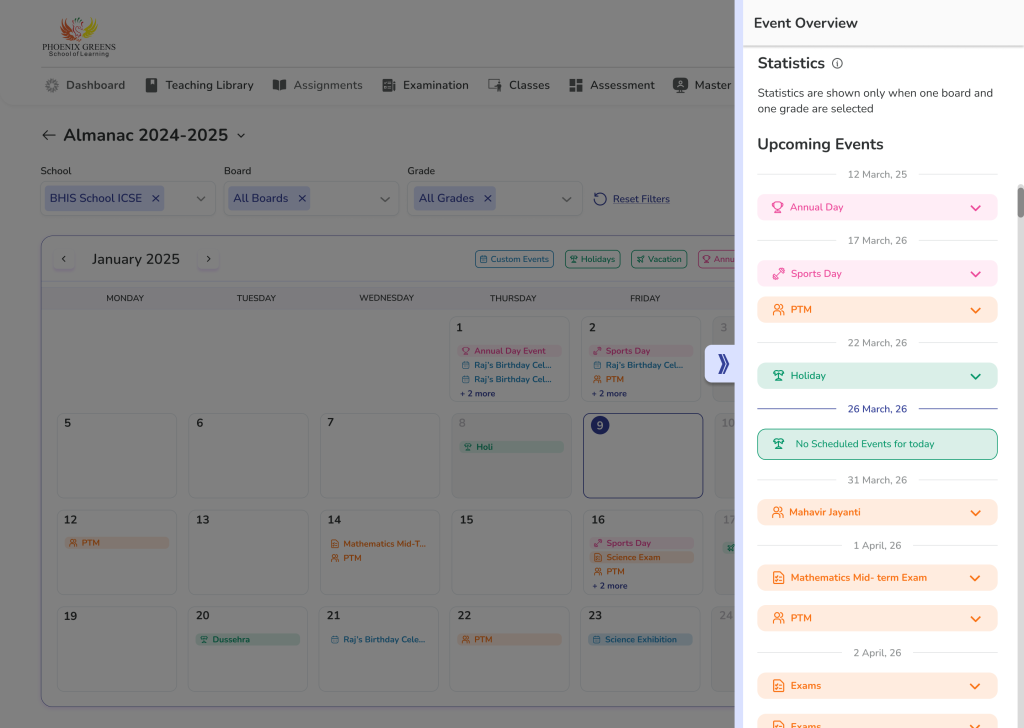Screen dimensions: 1024x728
Task: Toggle the Holidays legend filter
Action: pos(592,259)
